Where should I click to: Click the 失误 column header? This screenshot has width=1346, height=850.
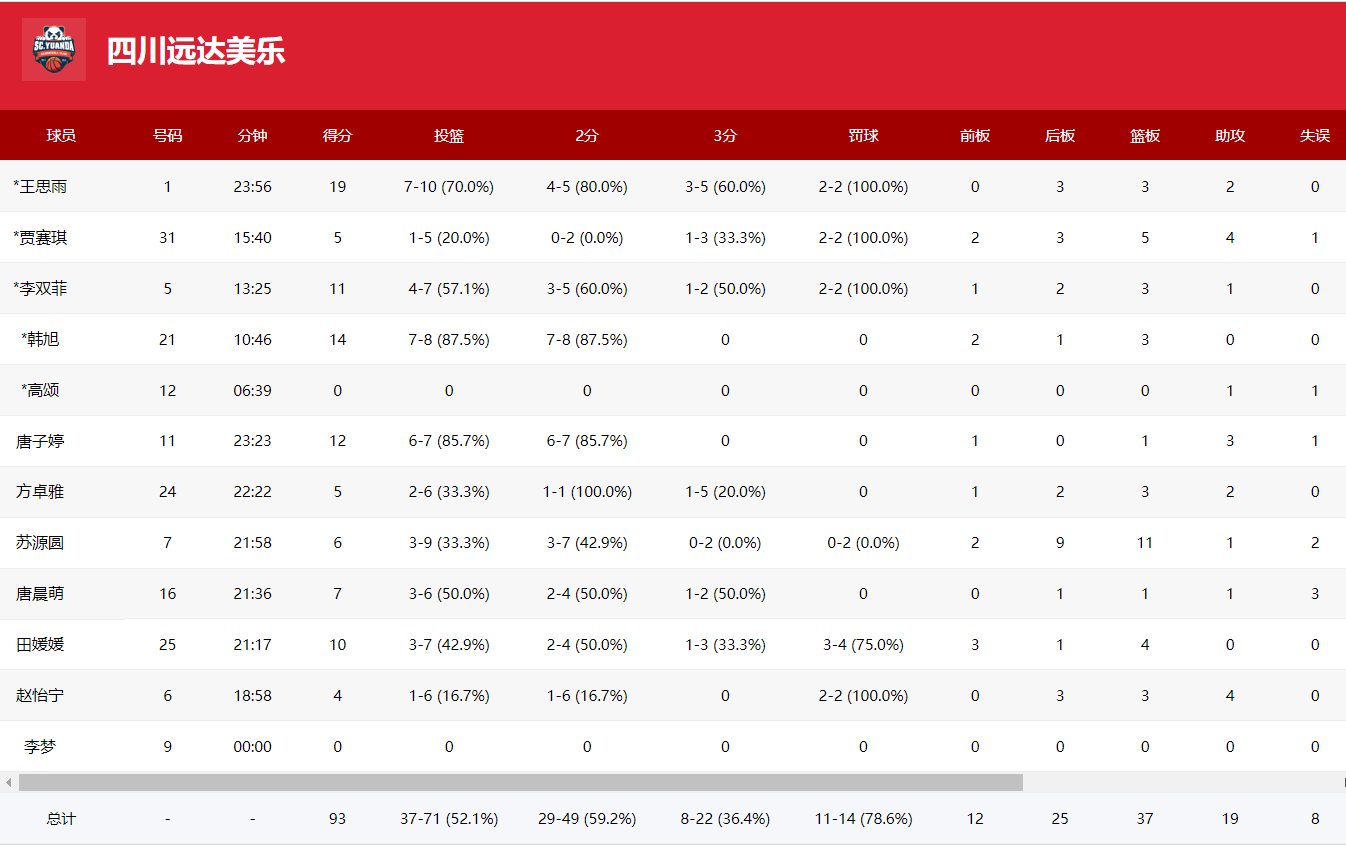point(1315,136)
